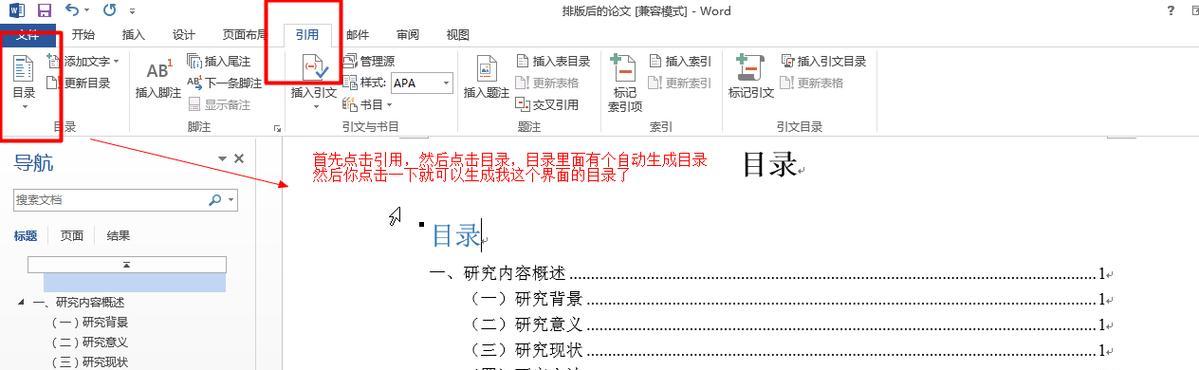Click the 标记索引项 mark index entry icon

coord(625,84)
